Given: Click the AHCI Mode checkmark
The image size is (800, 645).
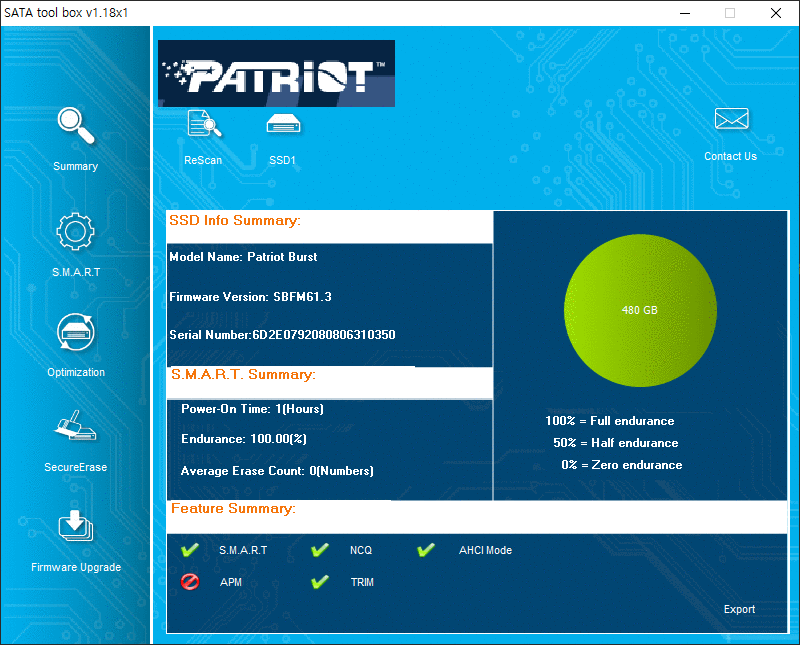Looking at the screenshot, I should 426,550.
